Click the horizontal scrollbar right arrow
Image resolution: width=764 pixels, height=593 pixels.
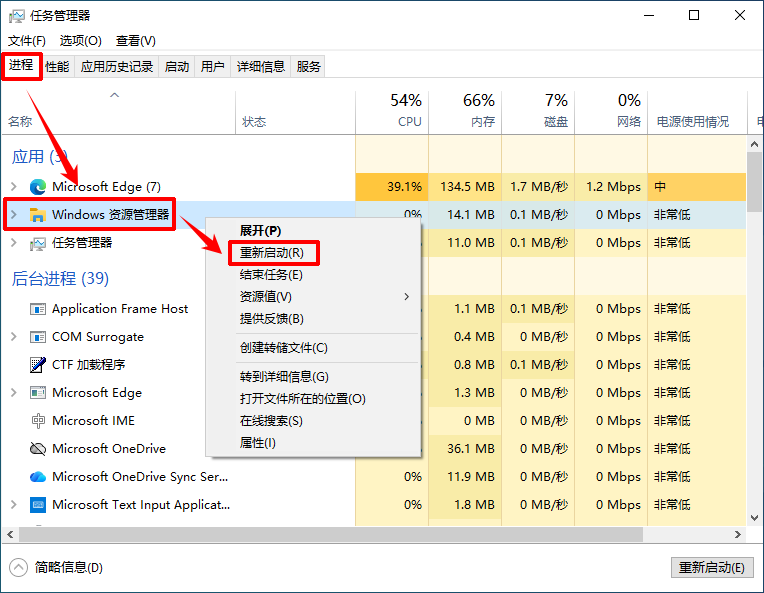(738, 535)
